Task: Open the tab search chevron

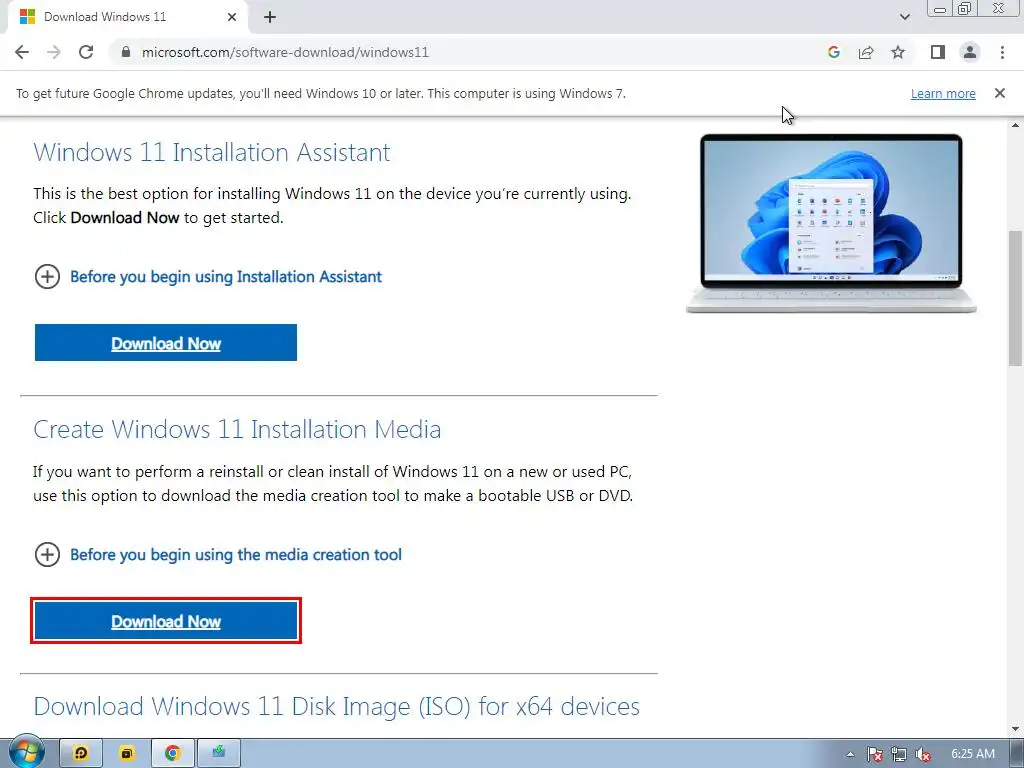Action: (904, 17)
